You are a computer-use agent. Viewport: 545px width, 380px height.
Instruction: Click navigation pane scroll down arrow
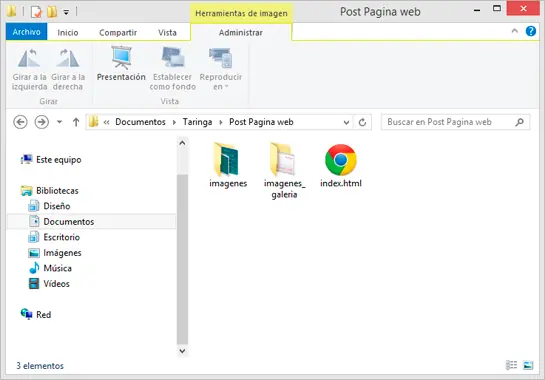182,351
